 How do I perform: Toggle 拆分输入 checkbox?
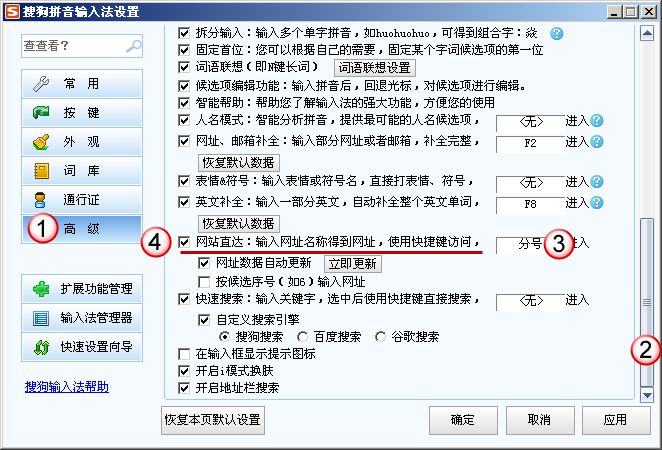(x=184, y=33)
